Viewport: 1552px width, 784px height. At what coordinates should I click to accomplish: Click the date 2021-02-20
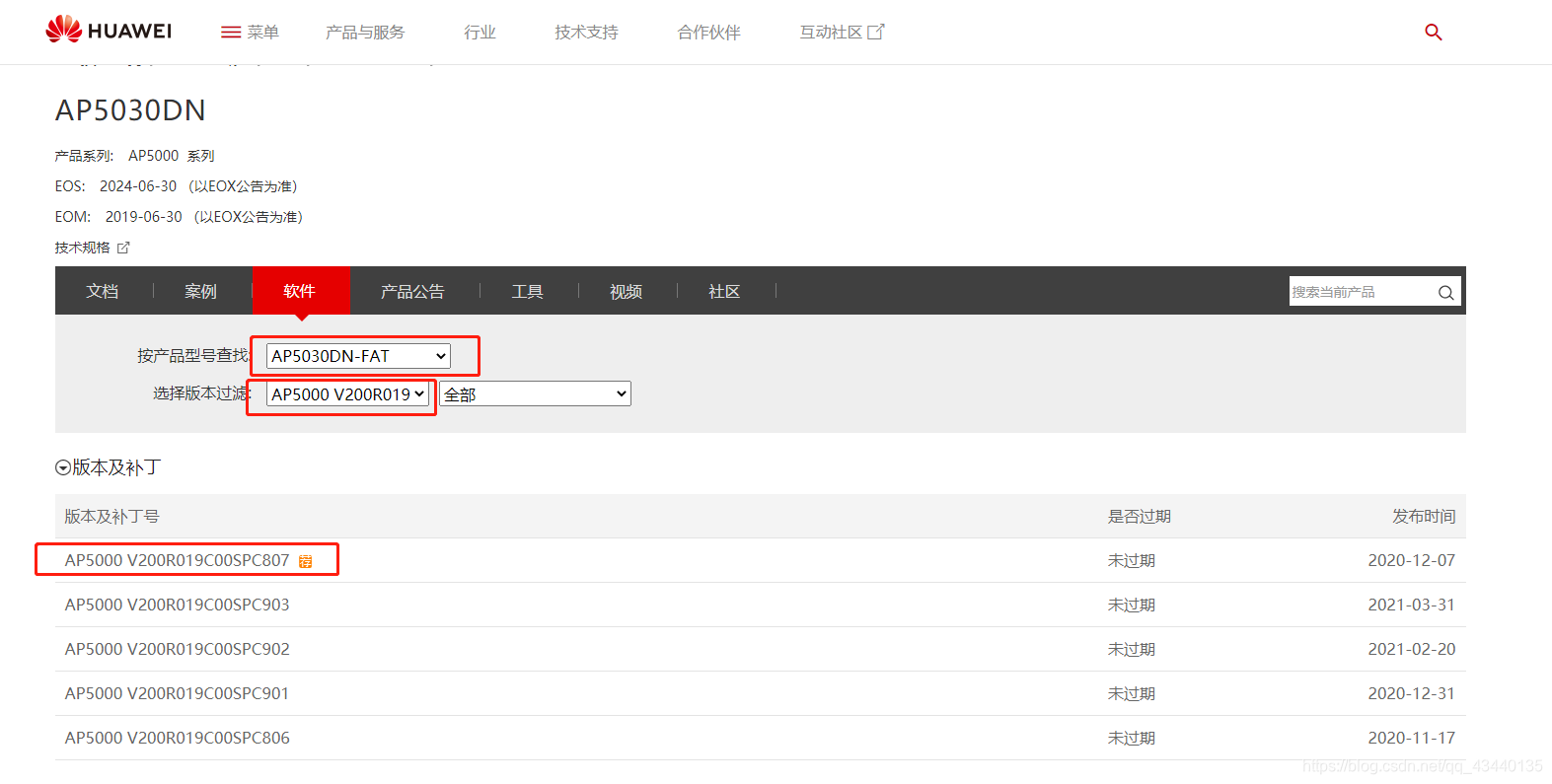(1411, 649)
